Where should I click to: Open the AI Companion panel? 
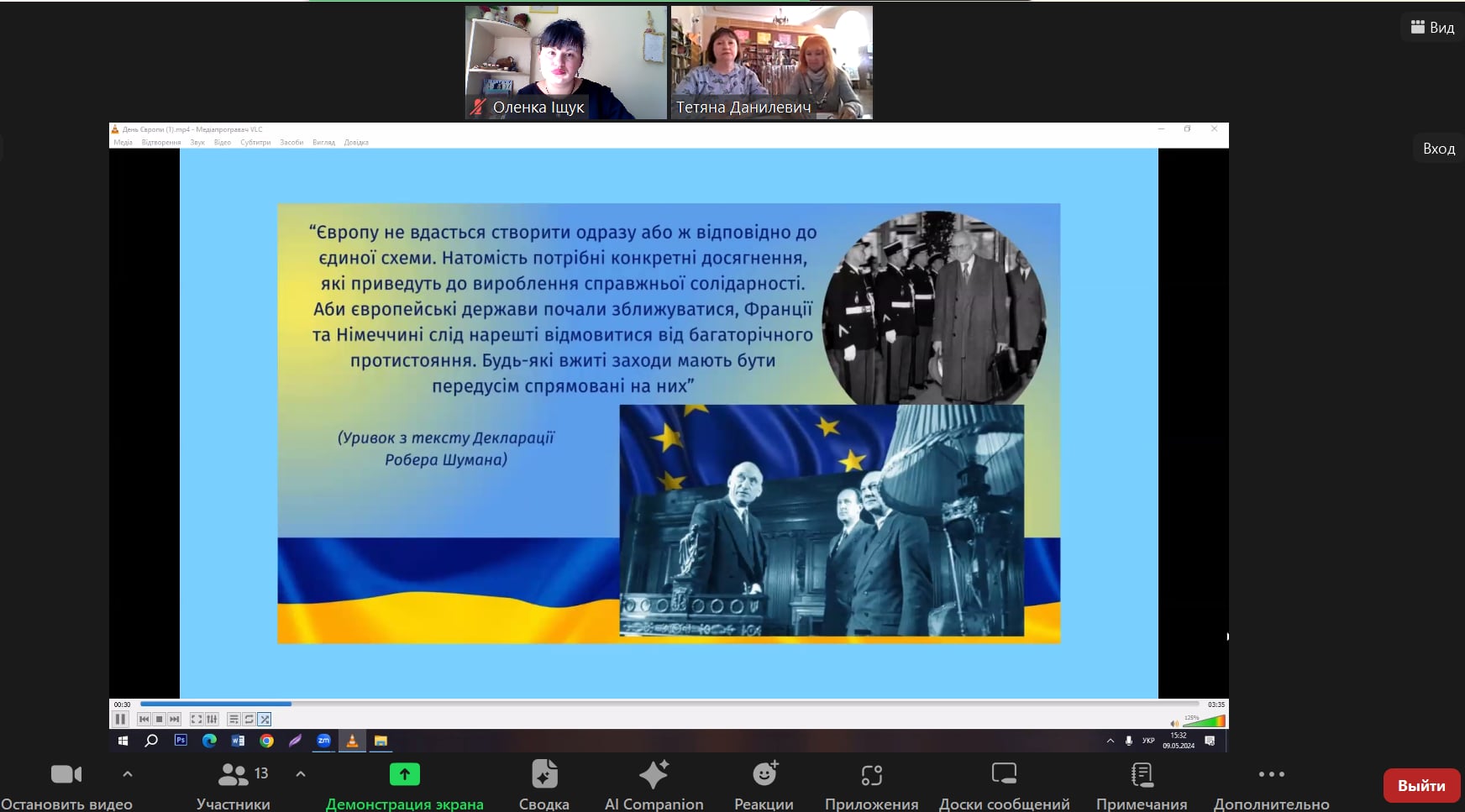tap(654, 784)
